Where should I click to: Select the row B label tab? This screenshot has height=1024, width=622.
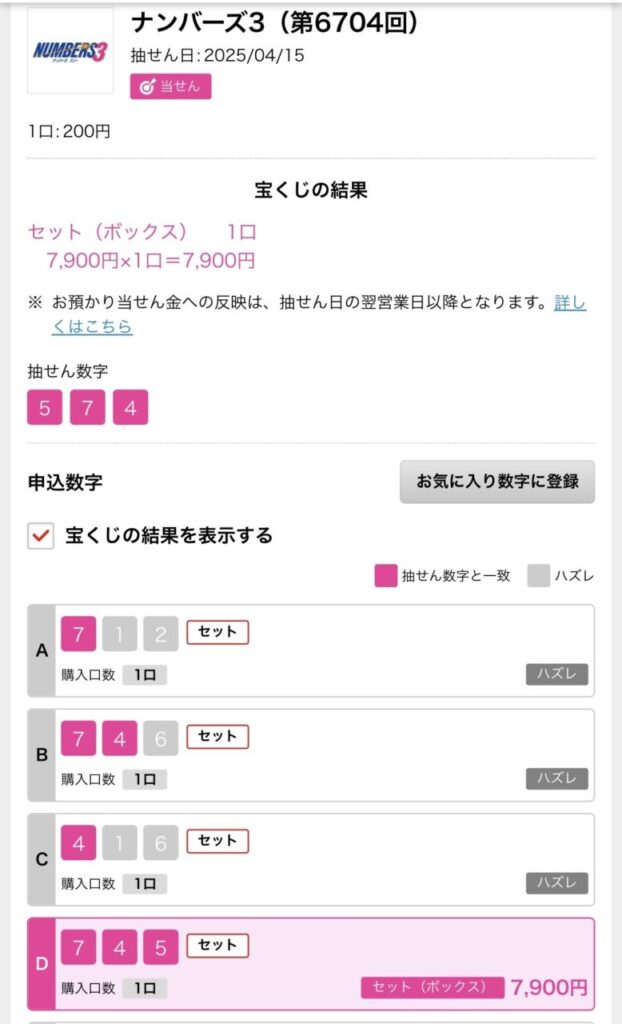pos(42,755)
